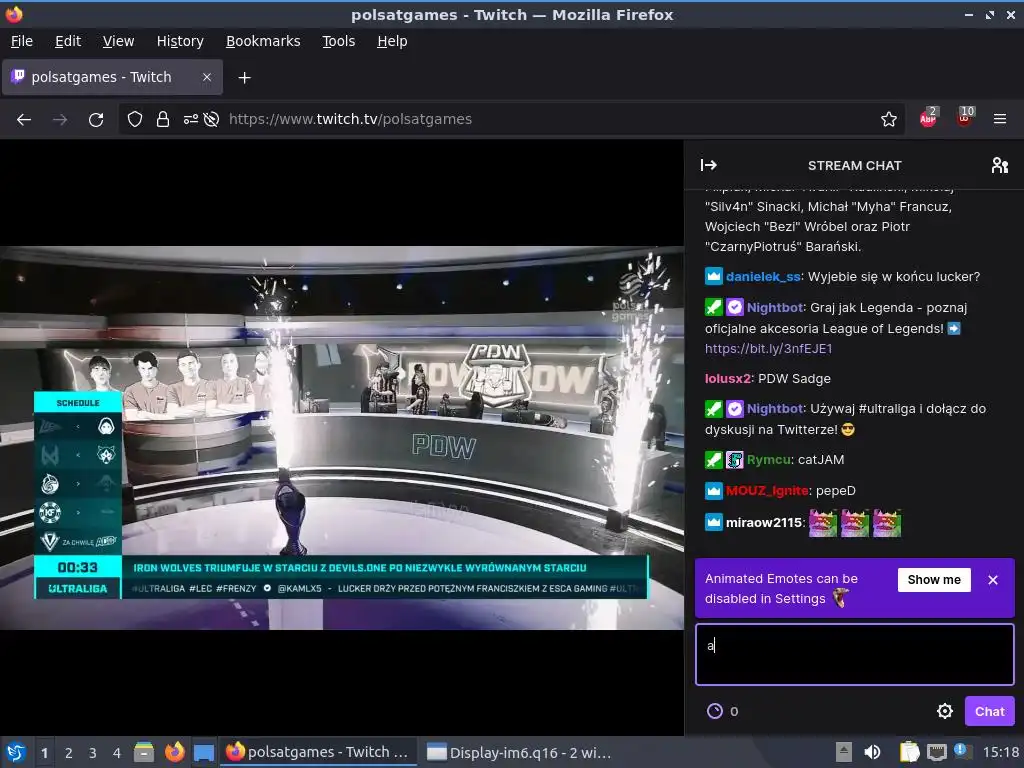The width and height of the screenshot is (1024, 768).
Task: Click MOUZ_Ignite's Prime crown badge
Action: (714, 490)
